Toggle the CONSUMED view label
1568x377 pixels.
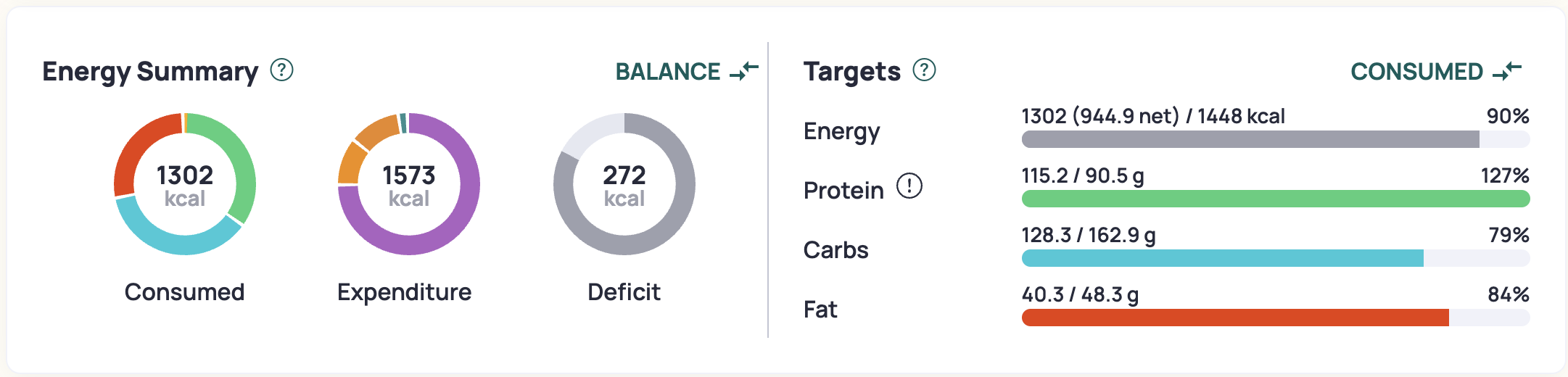1416,72
